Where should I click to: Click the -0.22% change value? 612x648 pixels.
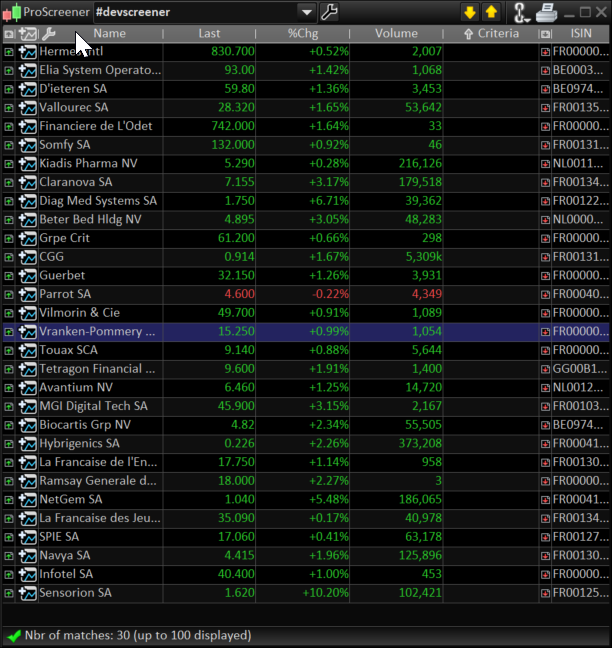coord(330,294)
